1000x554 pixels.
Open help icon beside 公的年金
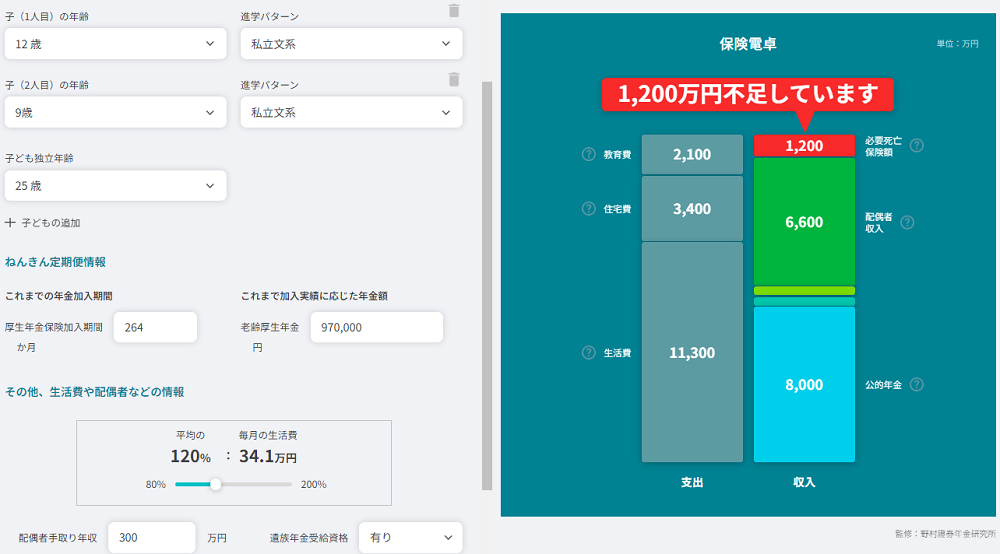click(916, 384)
